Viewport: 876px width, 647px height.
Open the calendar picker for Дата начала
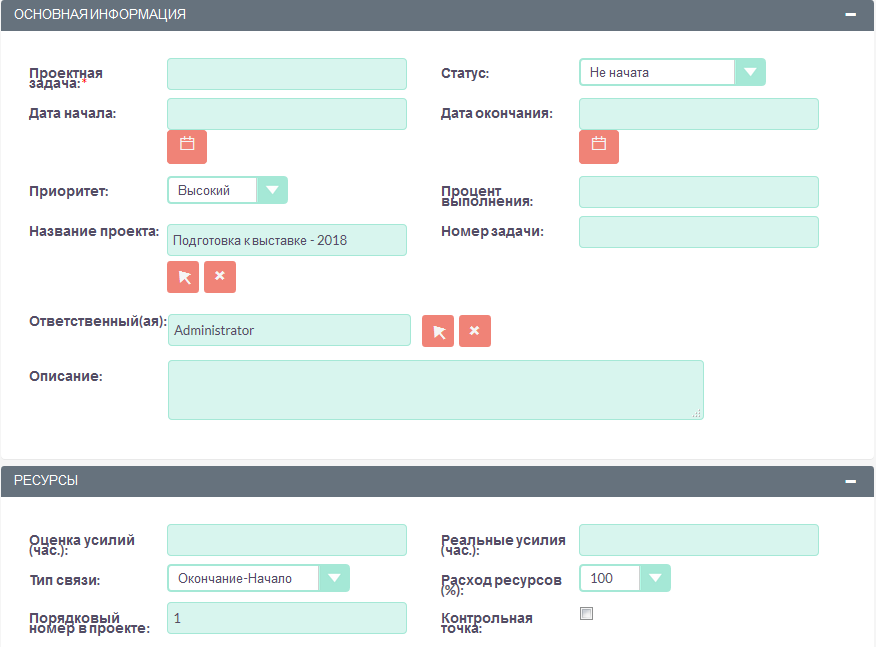click(x=186, y=146)
